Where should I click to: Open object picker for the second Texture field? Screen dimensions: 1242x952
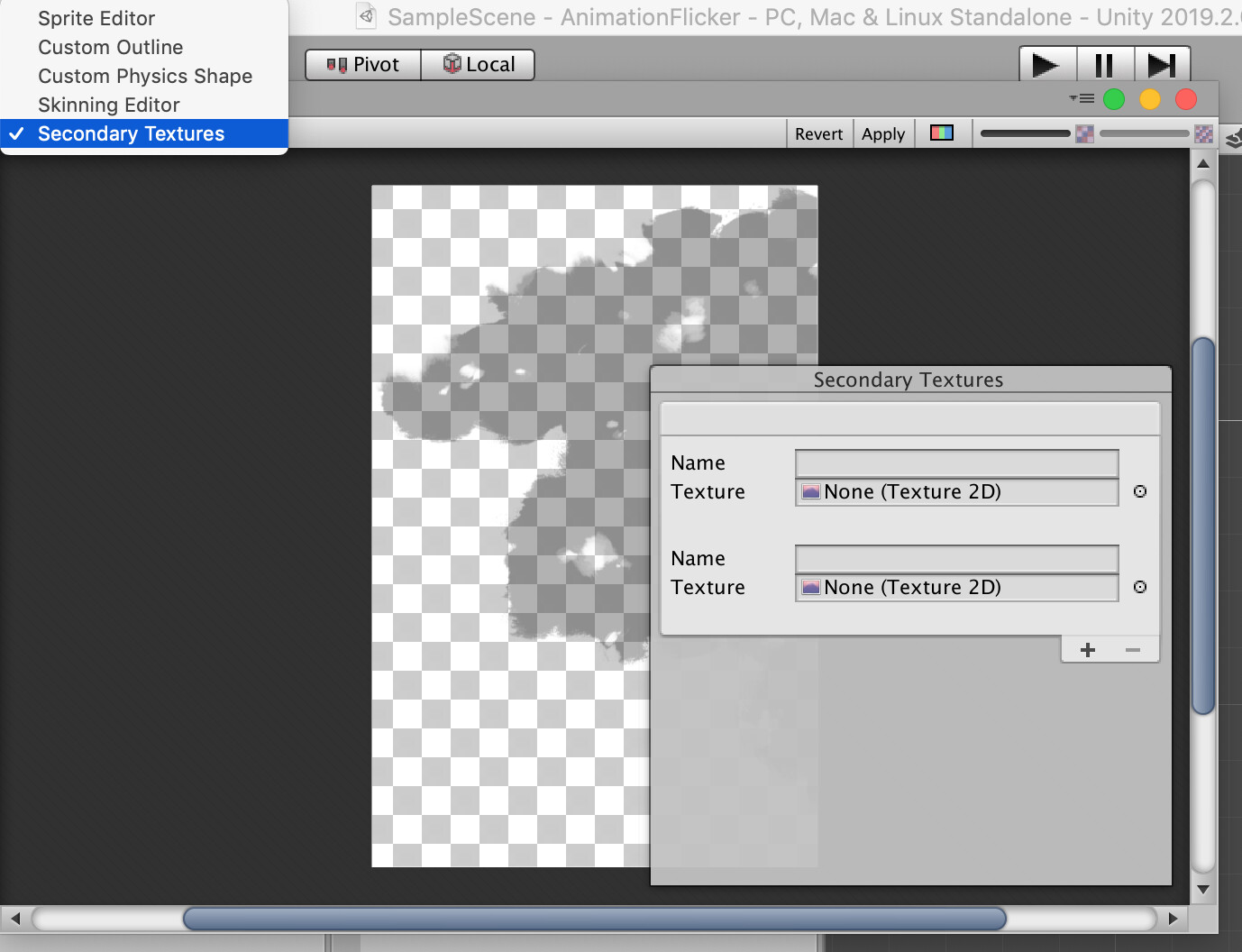1139,587
